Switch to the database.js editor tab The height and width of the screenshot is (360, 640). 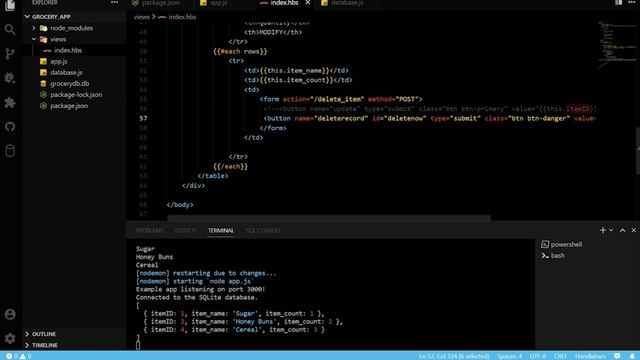pos(347,3)
